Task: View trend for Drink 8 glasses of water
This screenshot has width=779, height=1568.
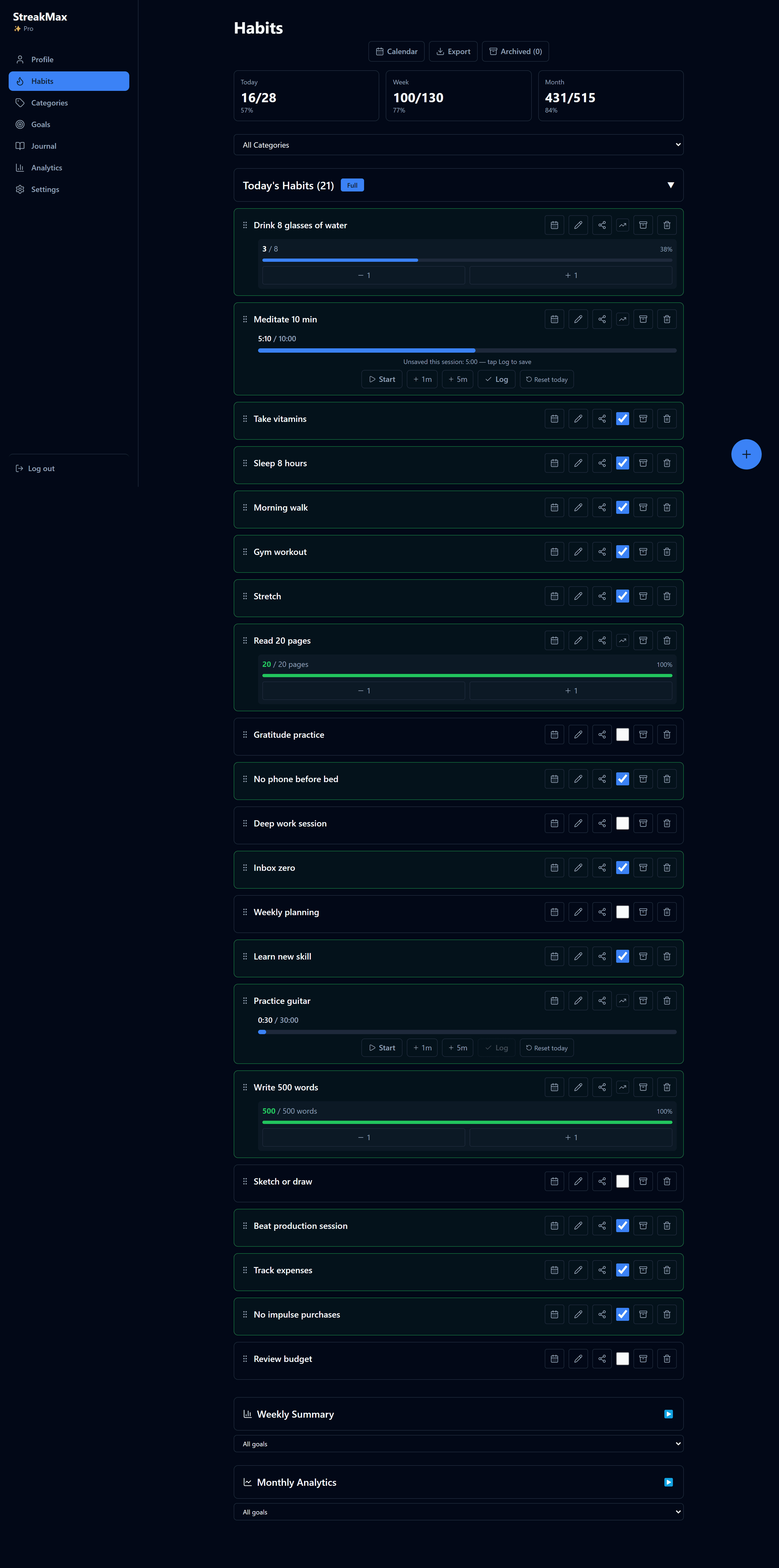Action: coord(622,225)
